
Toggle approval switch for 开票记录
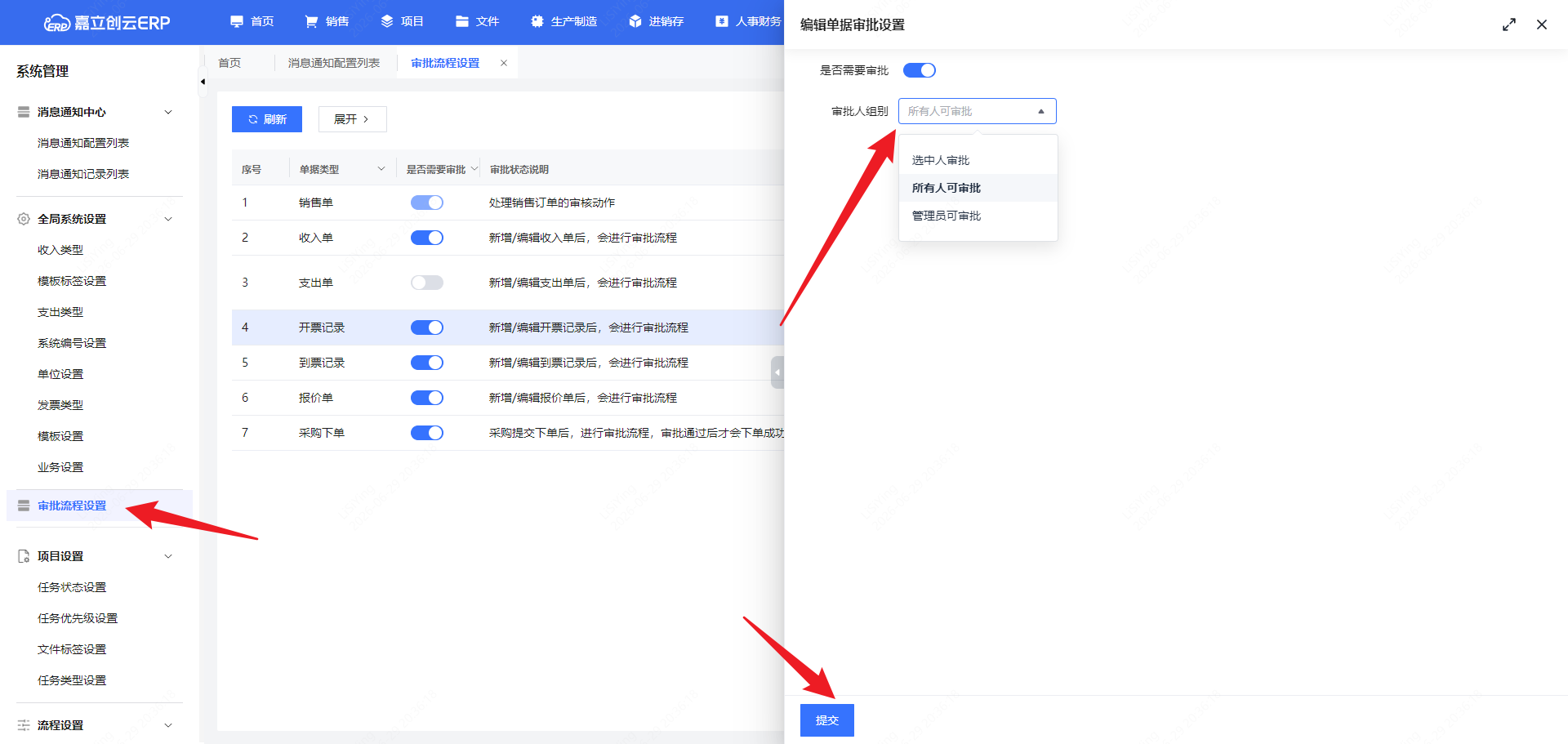tap(427, 327)
